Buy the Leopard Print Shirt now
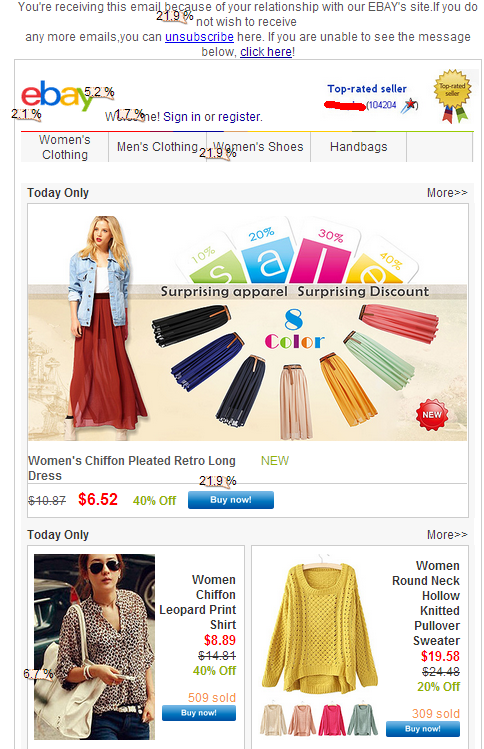484x749 pixels. (x=199, y=713)
